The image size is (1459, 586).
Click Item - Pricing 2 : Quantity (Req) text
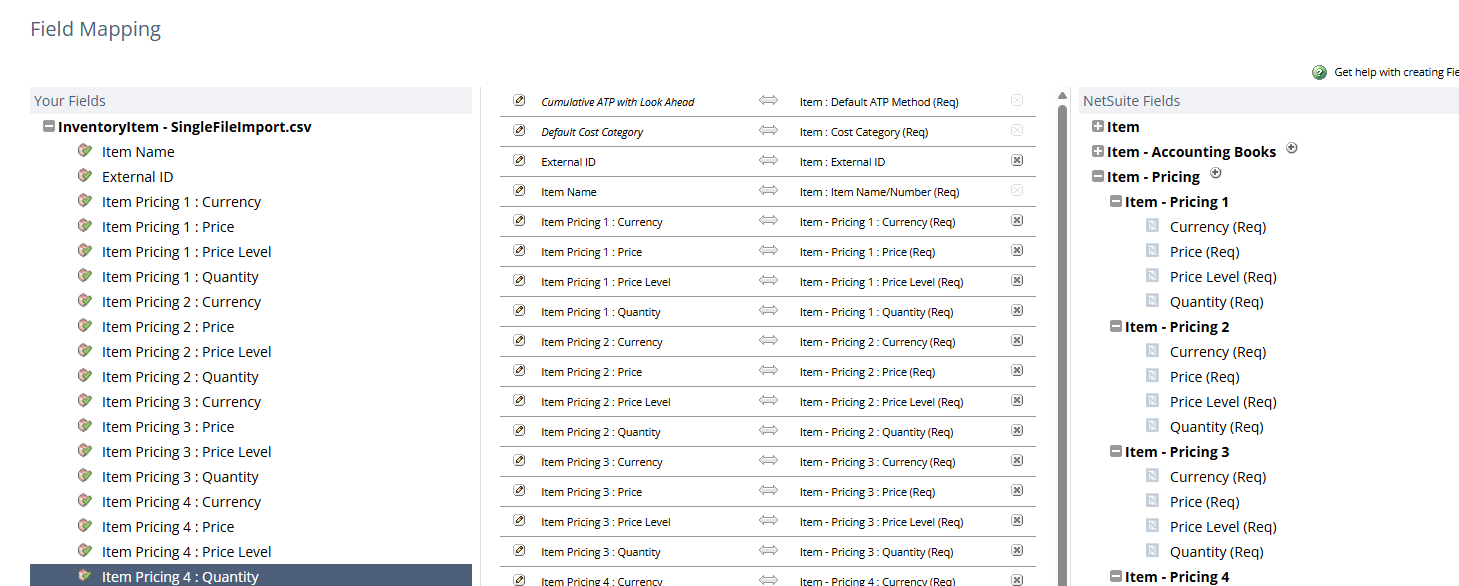[x=876, y=432]
